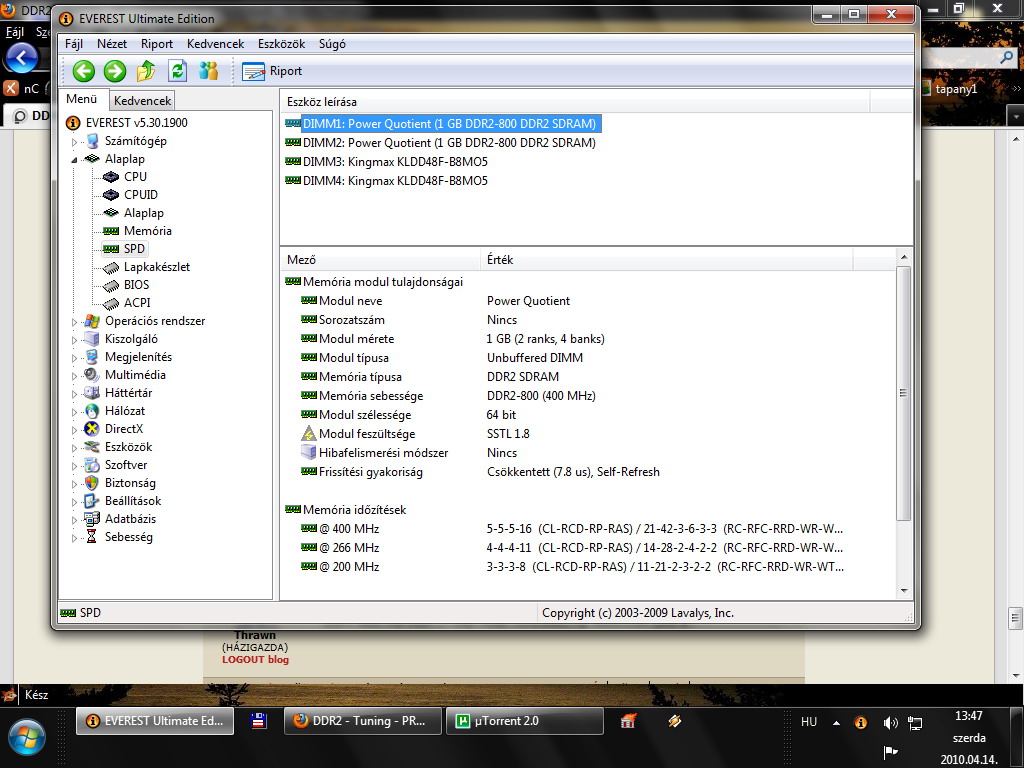The height and width of the screenshot is (768, 1024).
Task: Click the Up folder arrow toolbar icon
Action: (146, 71)
